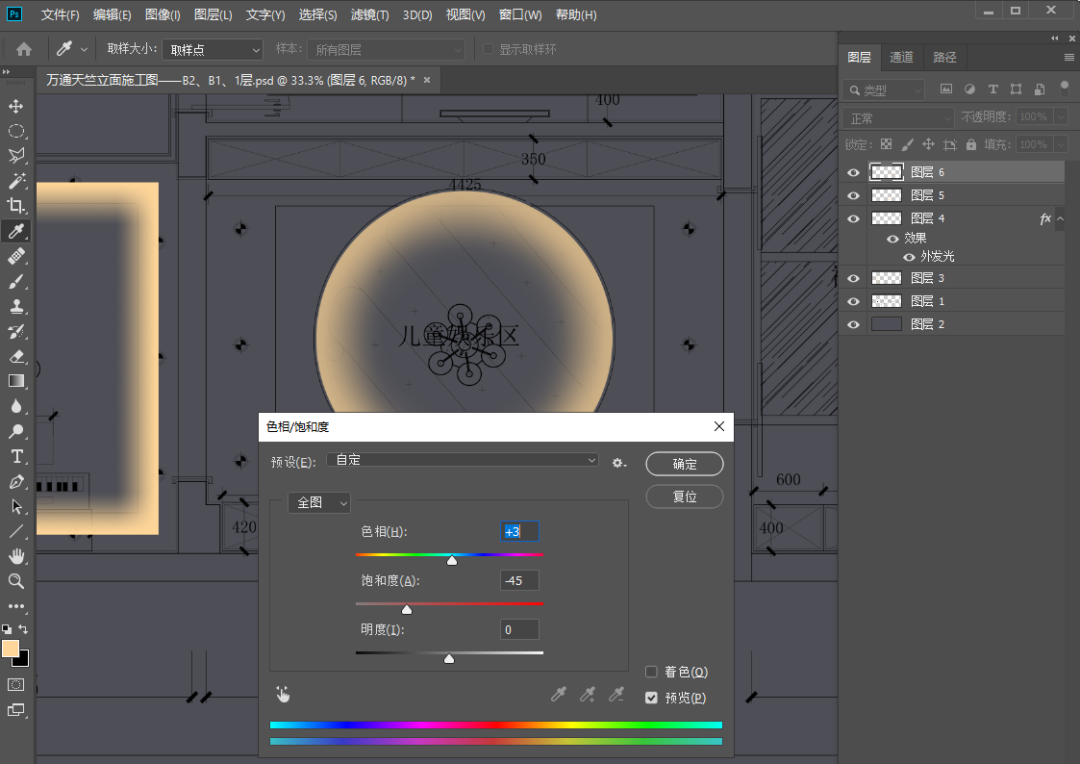Hide layer 图层 1

[x=853, y=301]
